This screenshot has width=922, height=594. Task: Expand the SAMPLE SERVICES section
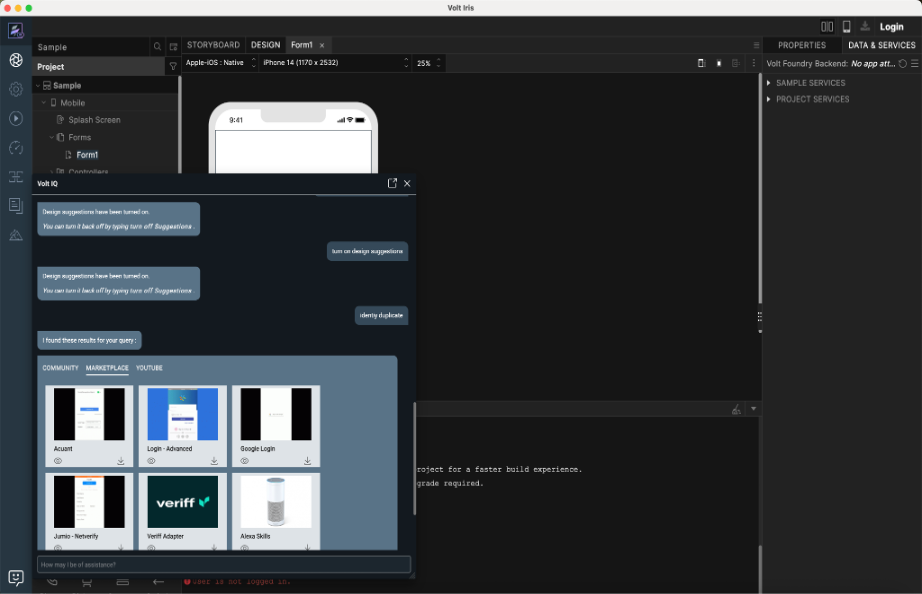811,83
